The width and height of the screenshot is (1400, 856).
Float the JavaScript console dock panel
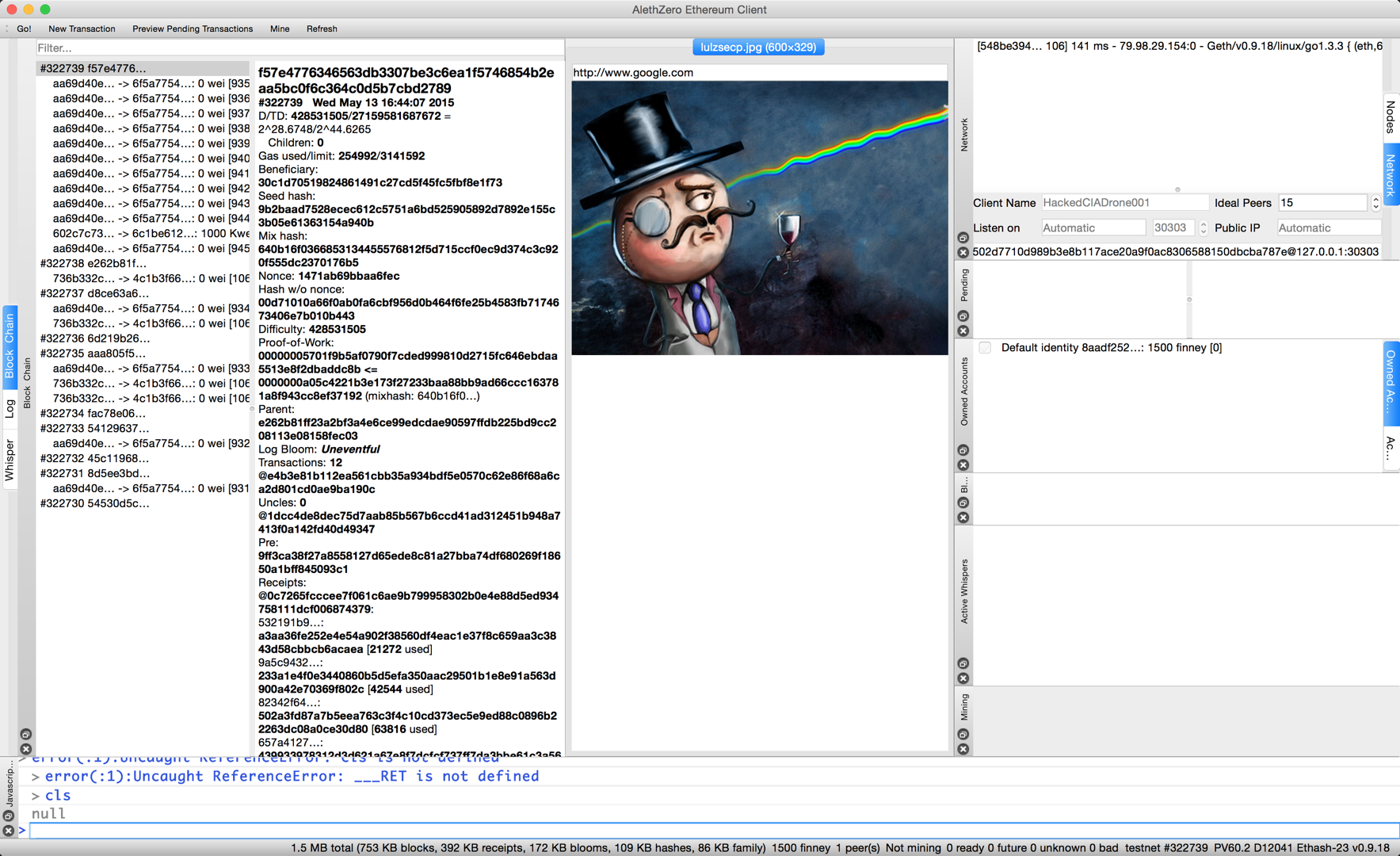point(9,816)
